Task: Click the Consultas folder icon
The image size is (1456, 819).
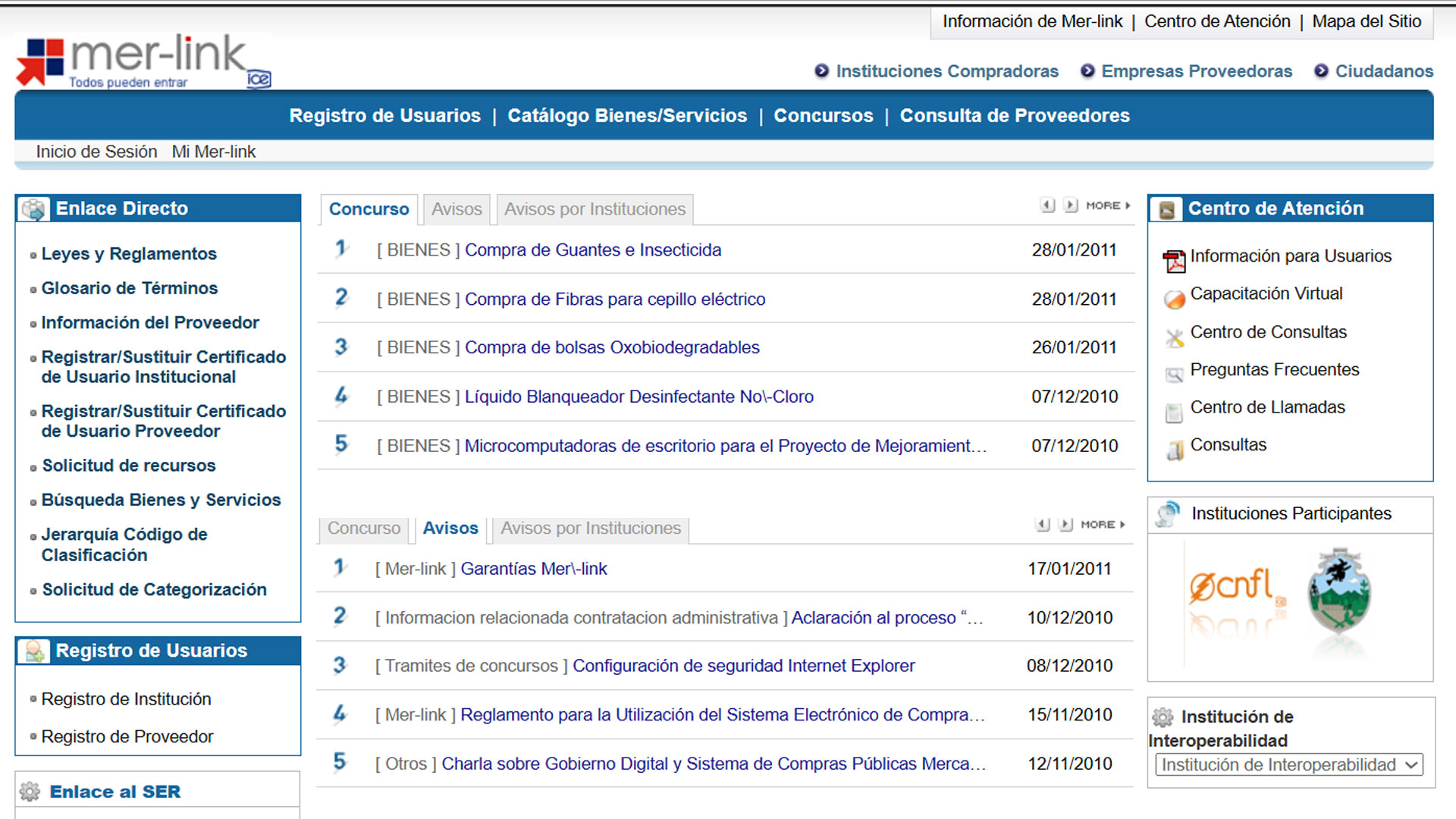Action: click(1174, 450)
